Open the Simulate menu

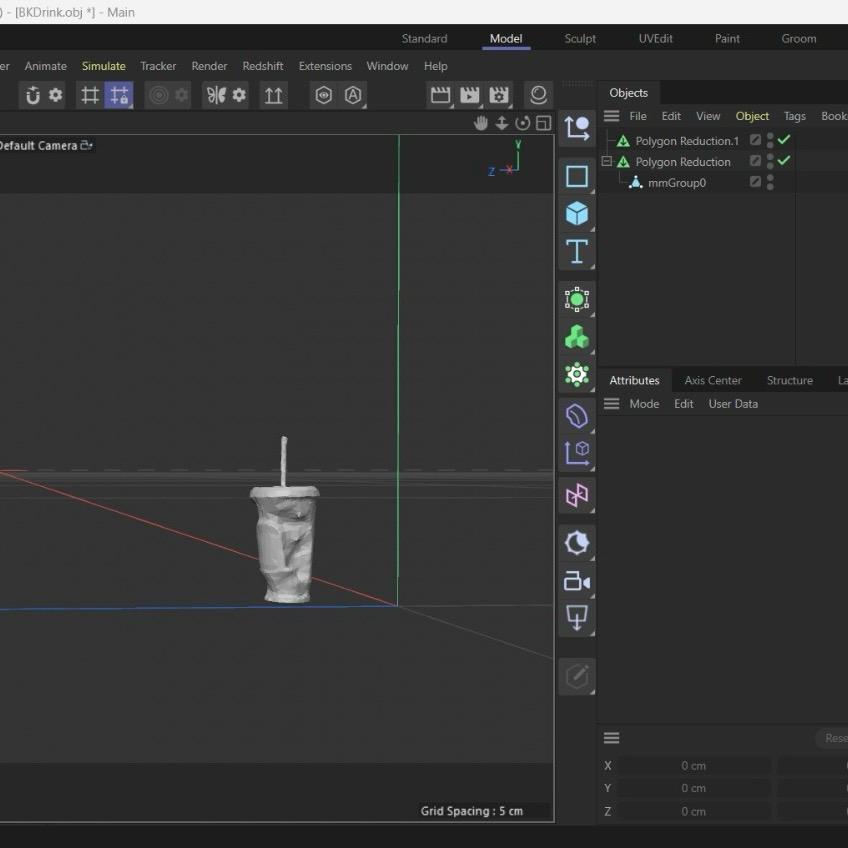104,66
